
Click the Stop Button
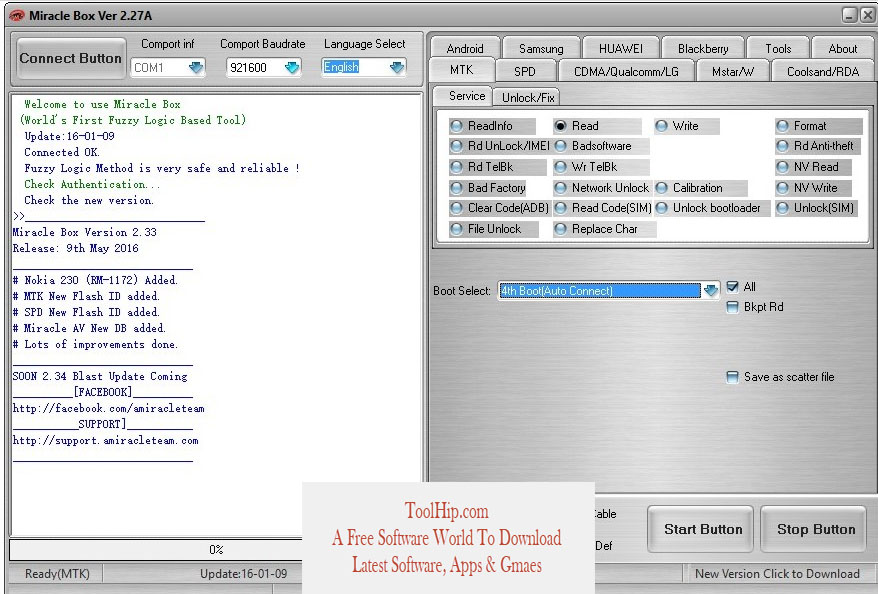(813, 529)
